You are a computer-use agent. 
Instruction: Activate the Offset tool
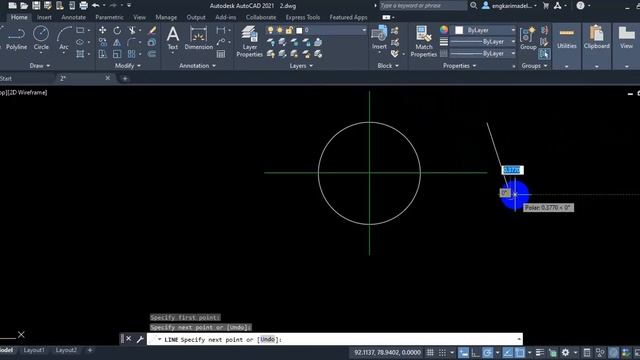[x=152, y=54]
